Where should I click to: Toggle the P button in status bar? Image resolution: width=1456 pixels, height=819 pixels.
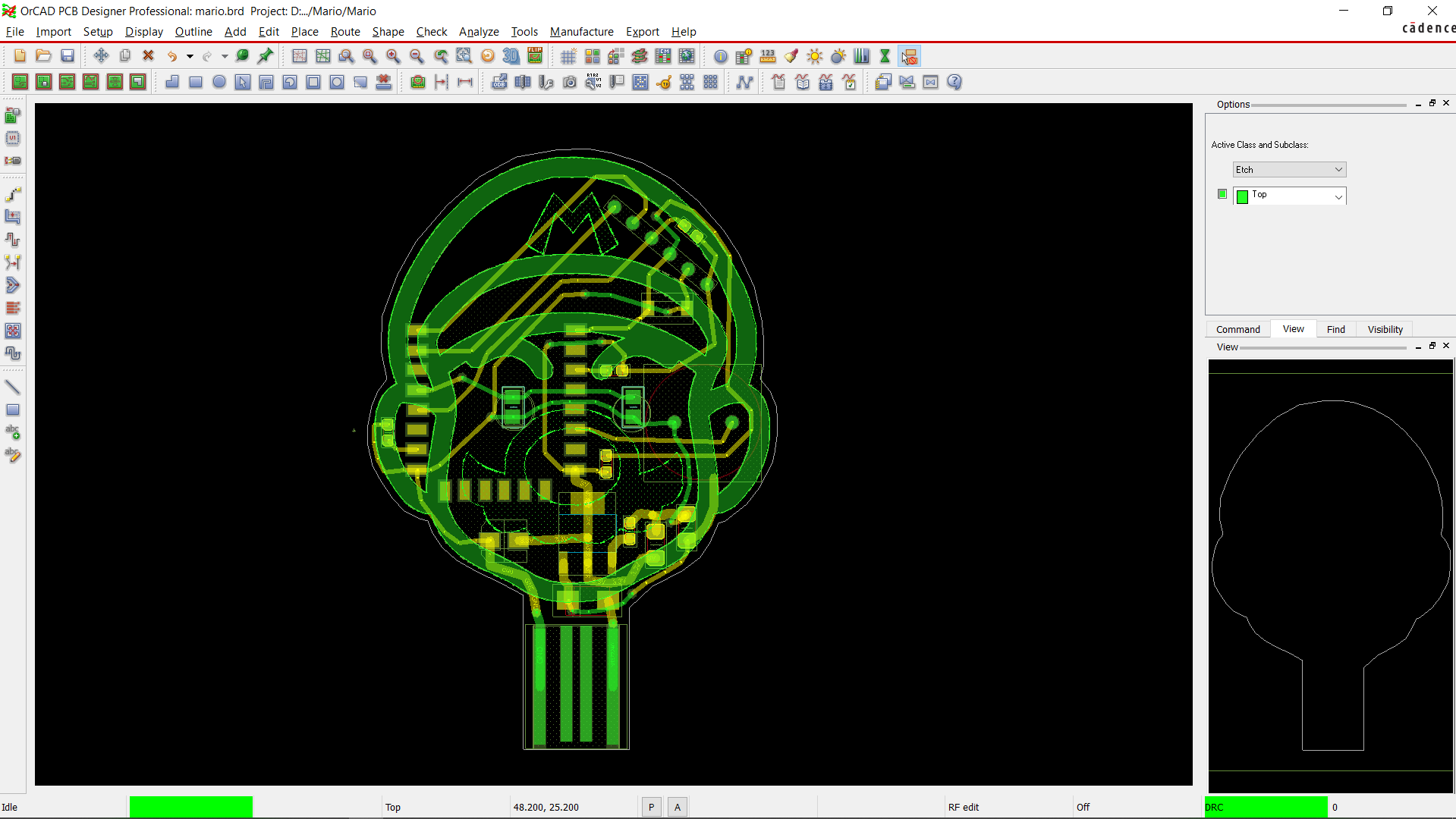click(651, 807)
